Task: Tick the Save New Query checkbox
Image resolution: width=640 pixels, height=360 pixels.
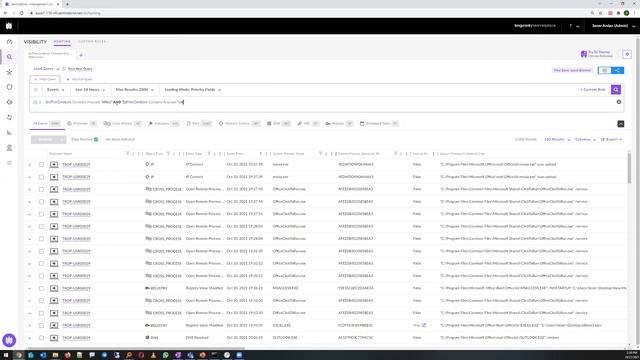Action: pos(64,69)
